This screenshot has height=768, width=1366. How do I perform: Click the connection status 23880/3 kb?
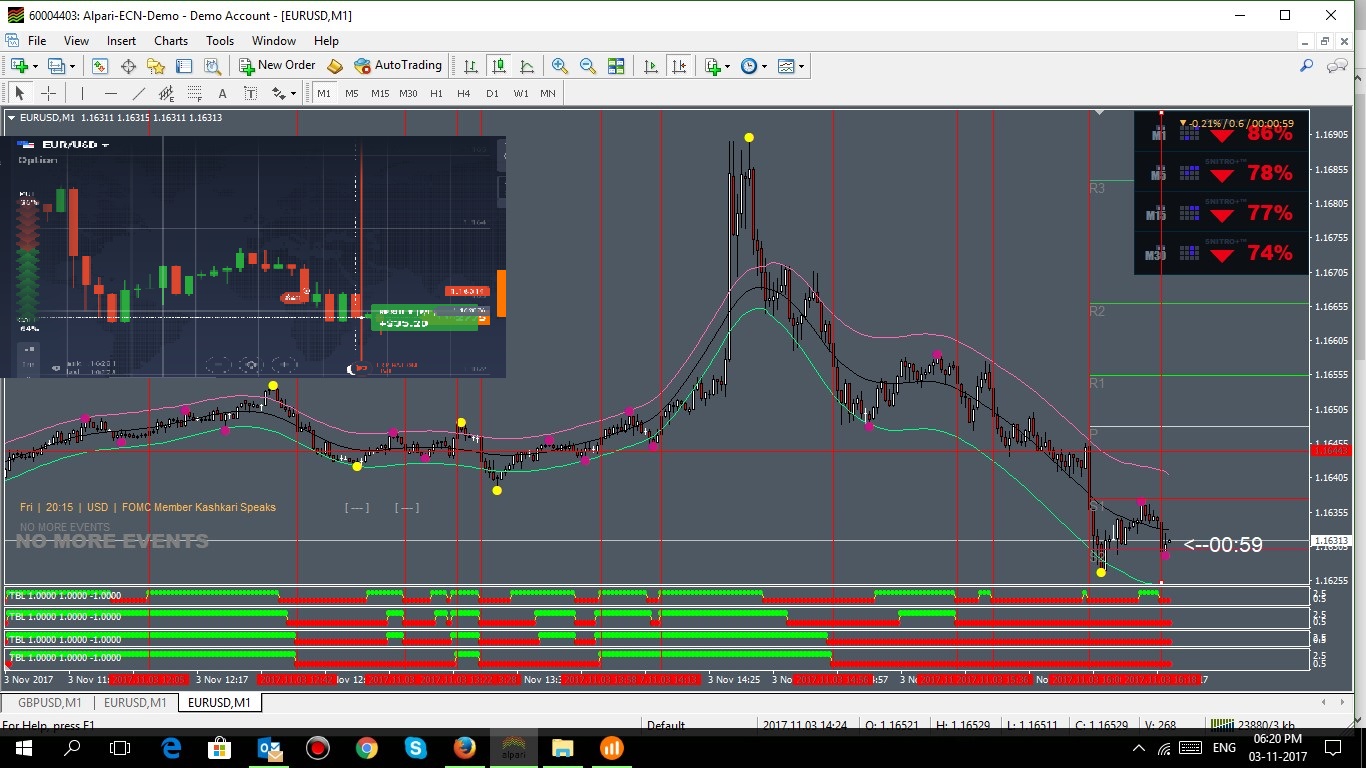pos(1253,725)
